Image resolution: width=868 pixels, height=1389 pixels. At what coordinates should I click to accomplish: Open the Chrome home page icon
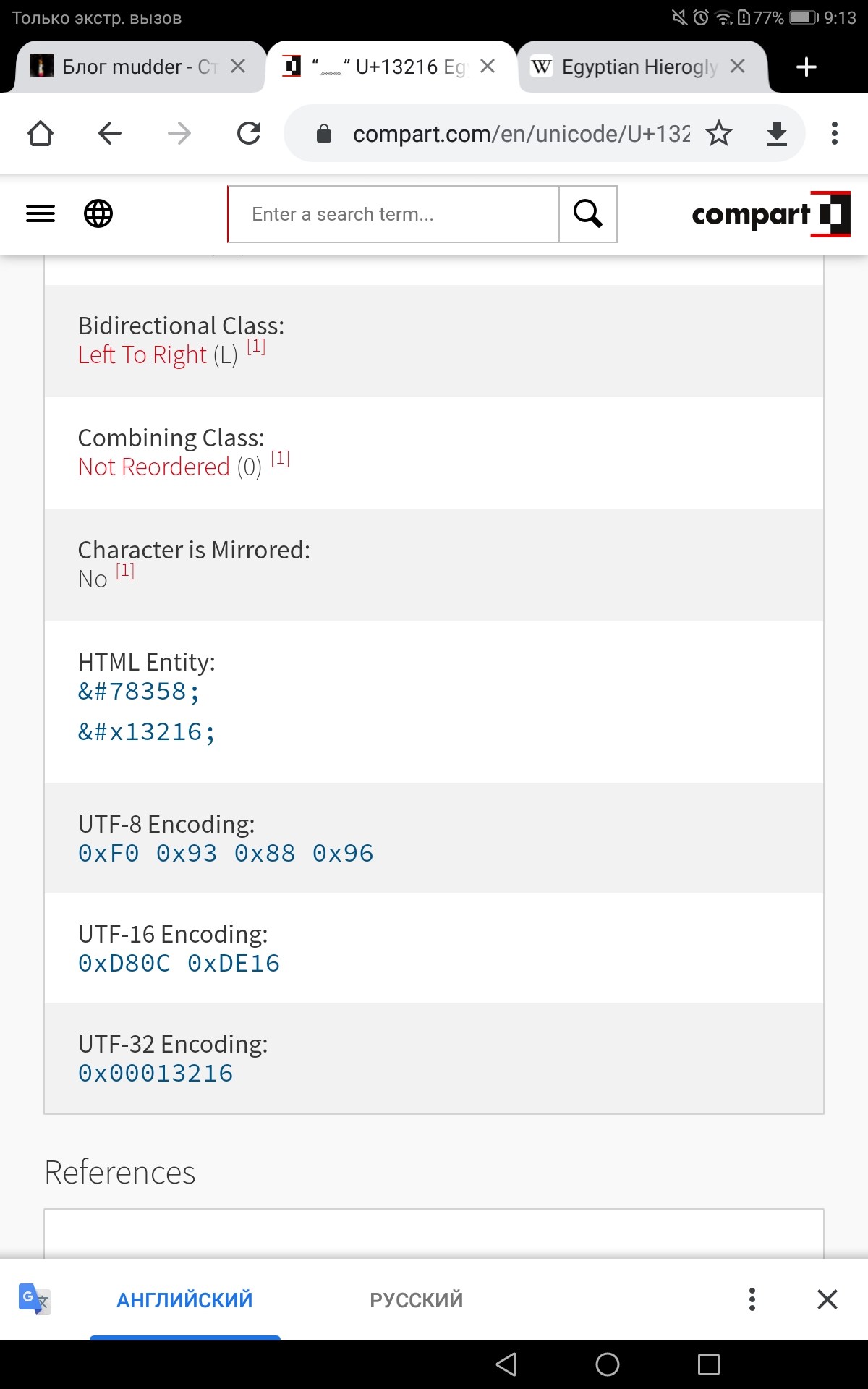(x=41, y=133)
